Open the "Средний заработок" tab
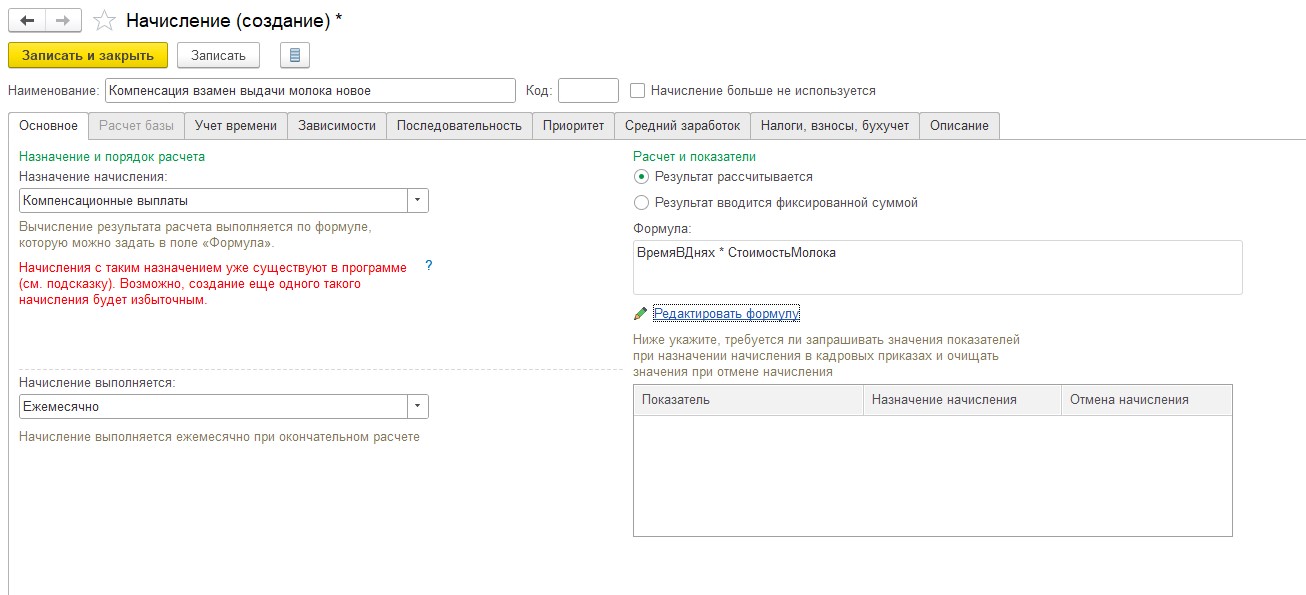This screenshot has height=595, width=1306. click(x=682, y=126)
